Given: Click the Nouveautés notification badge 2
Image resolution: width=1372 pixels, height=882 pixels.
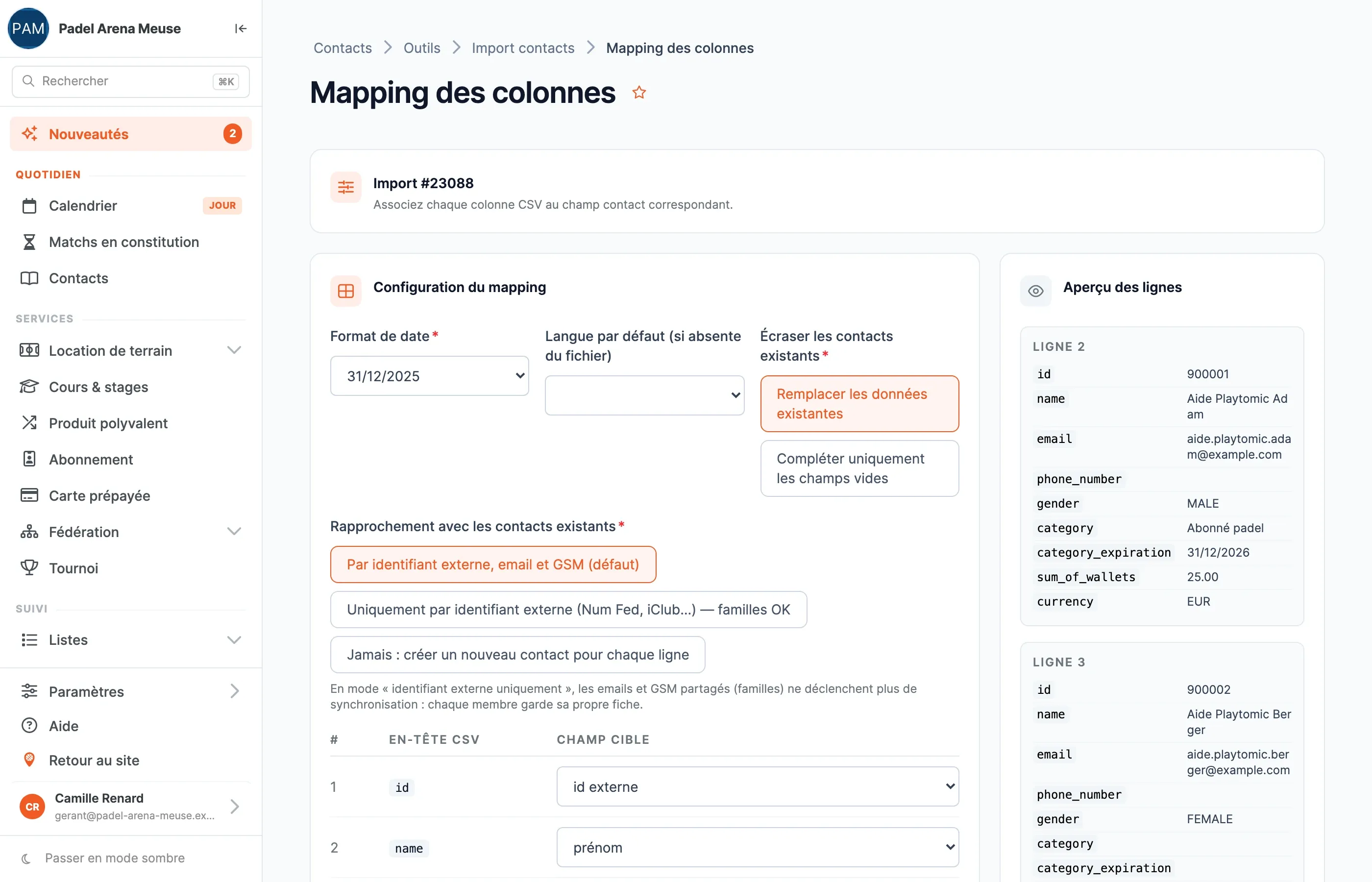Looking at the screenshot, I should tap(232, 134).
